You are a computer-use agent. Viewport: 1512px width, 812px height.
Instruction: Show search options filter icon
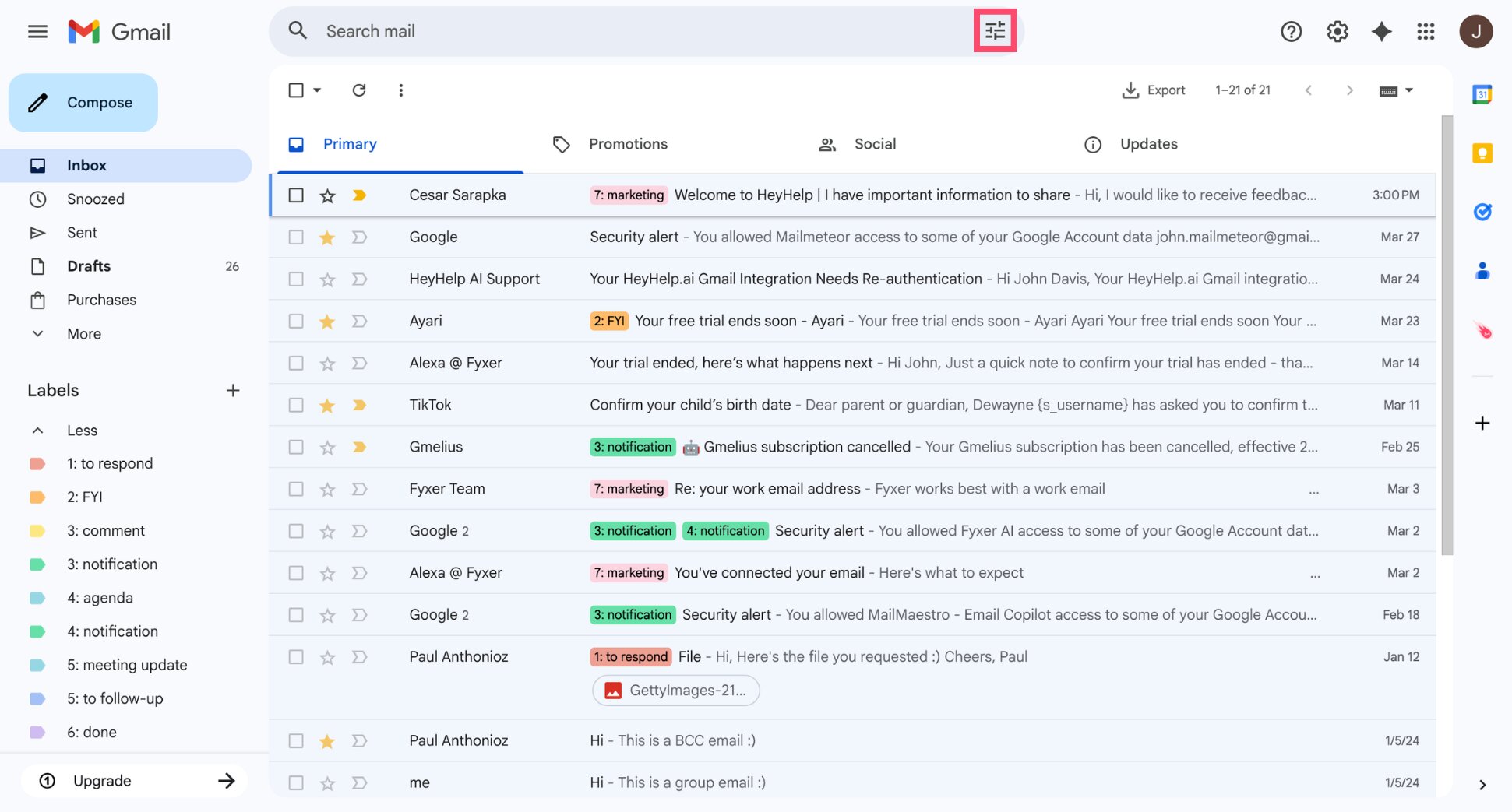point(995,31)
